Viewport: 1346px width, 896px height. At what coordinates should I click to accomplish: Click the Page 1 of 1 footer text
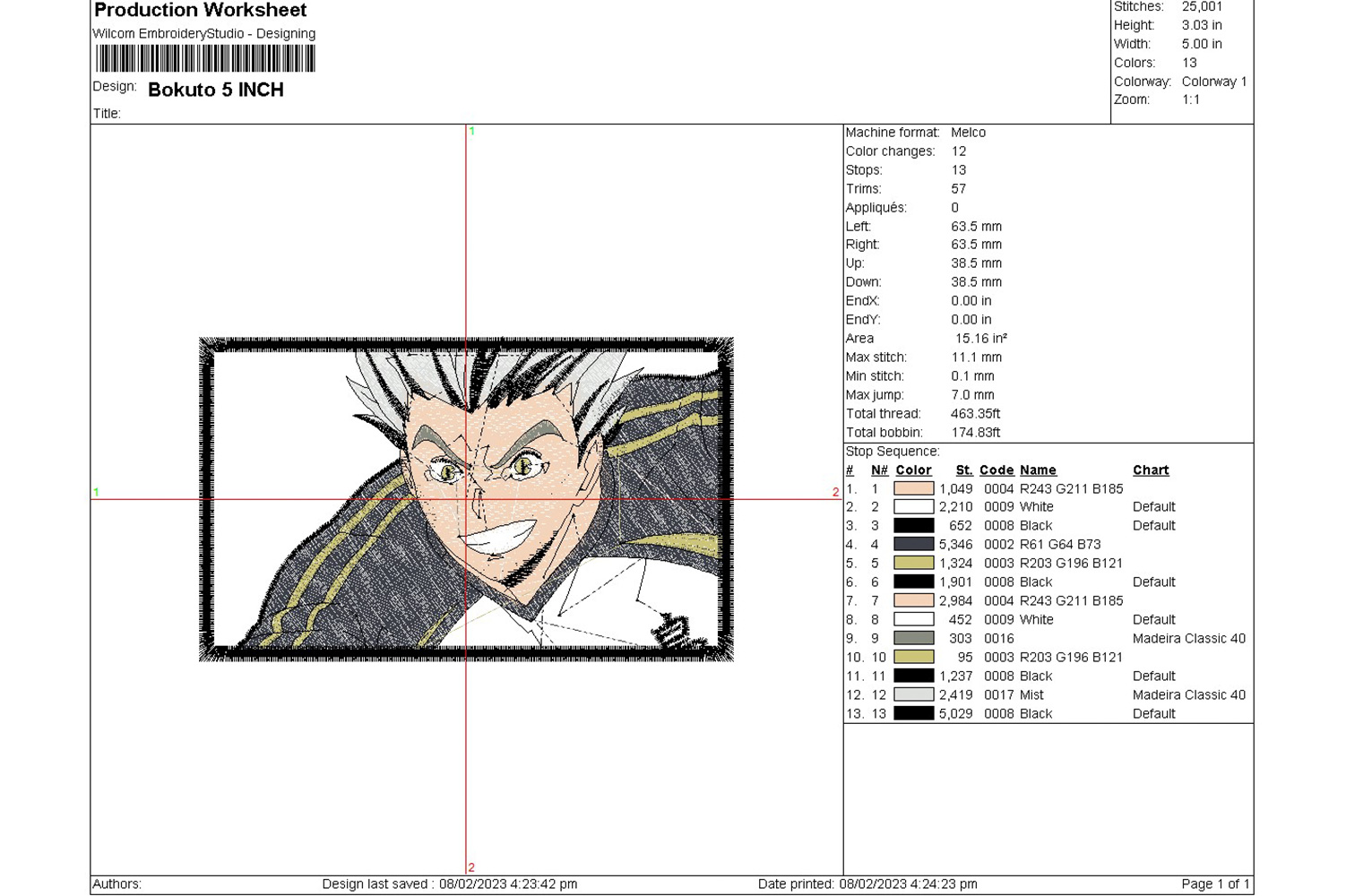coord(1214,884)
